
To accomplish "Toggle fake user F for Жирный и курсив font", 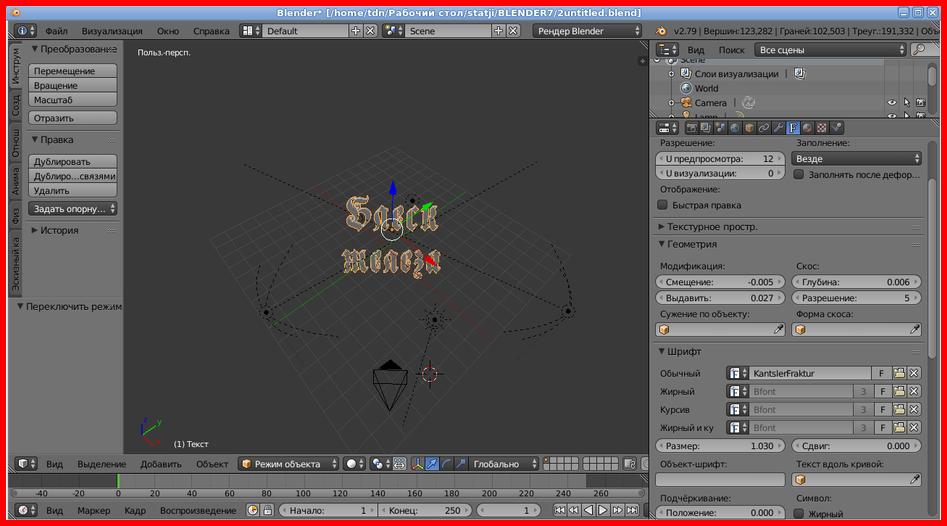I will pos(883,428).
